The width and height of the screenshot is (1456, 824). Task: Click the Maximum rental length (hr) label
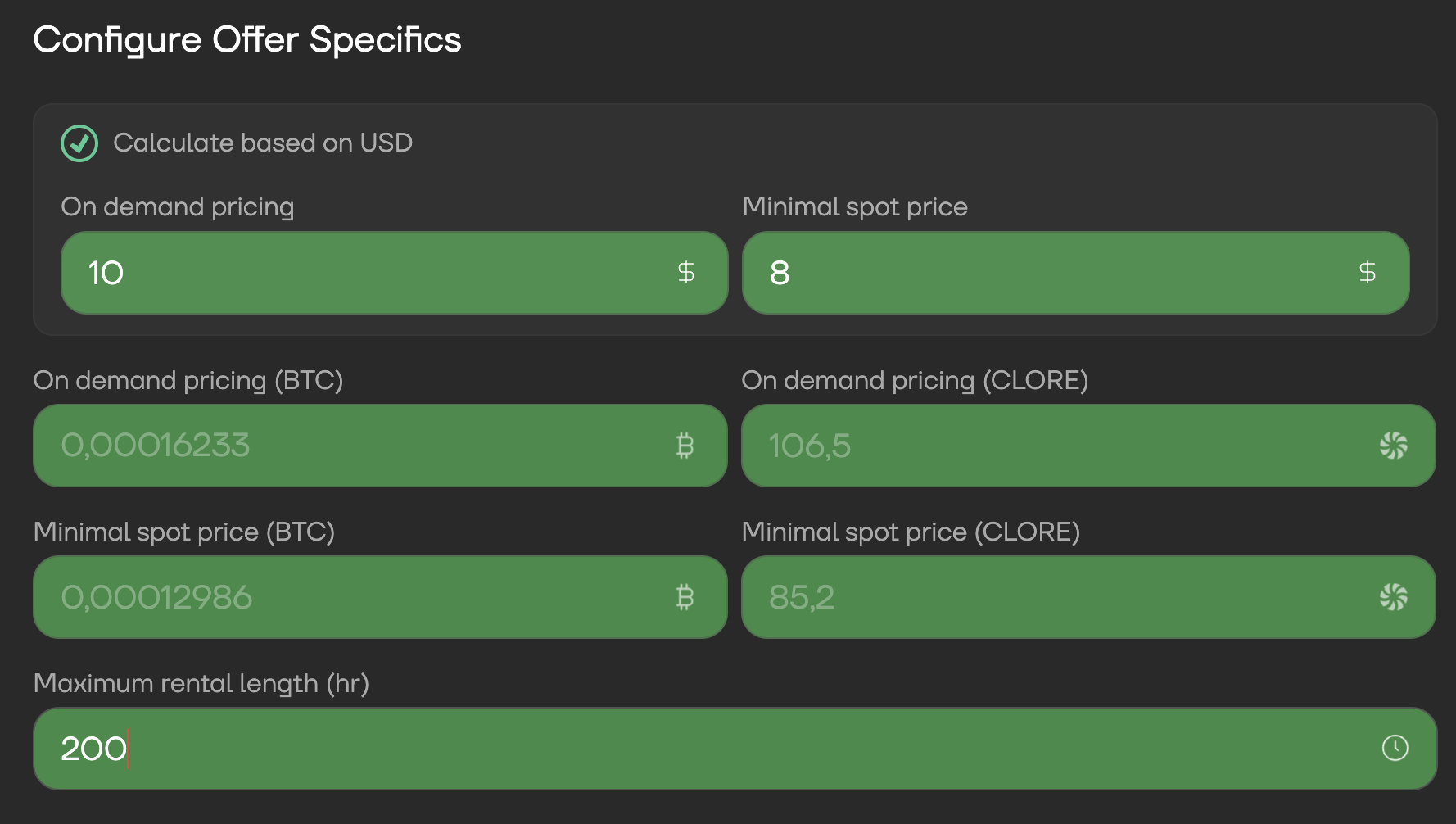pos(201,683)
